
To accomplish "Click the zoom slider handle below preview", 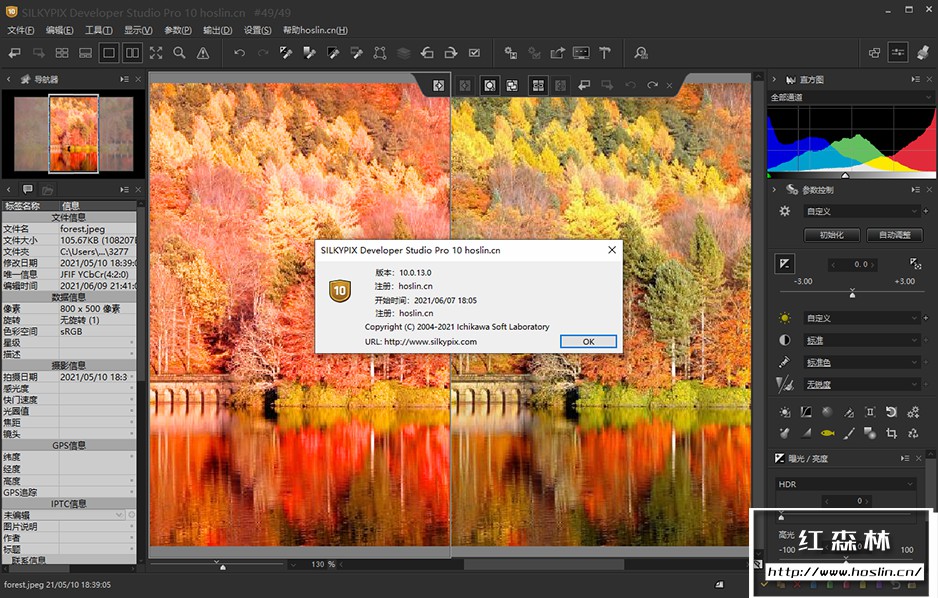I will point(223,567).
